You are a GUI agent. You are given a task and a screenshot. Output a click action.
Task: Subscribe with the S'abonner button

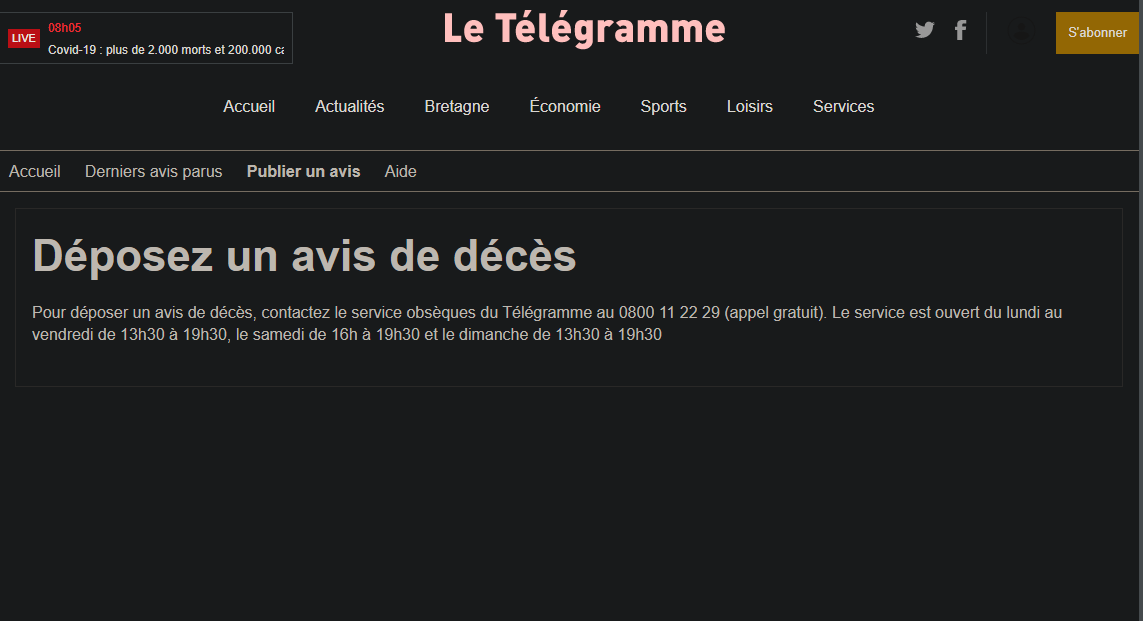tap(1097, 33)
